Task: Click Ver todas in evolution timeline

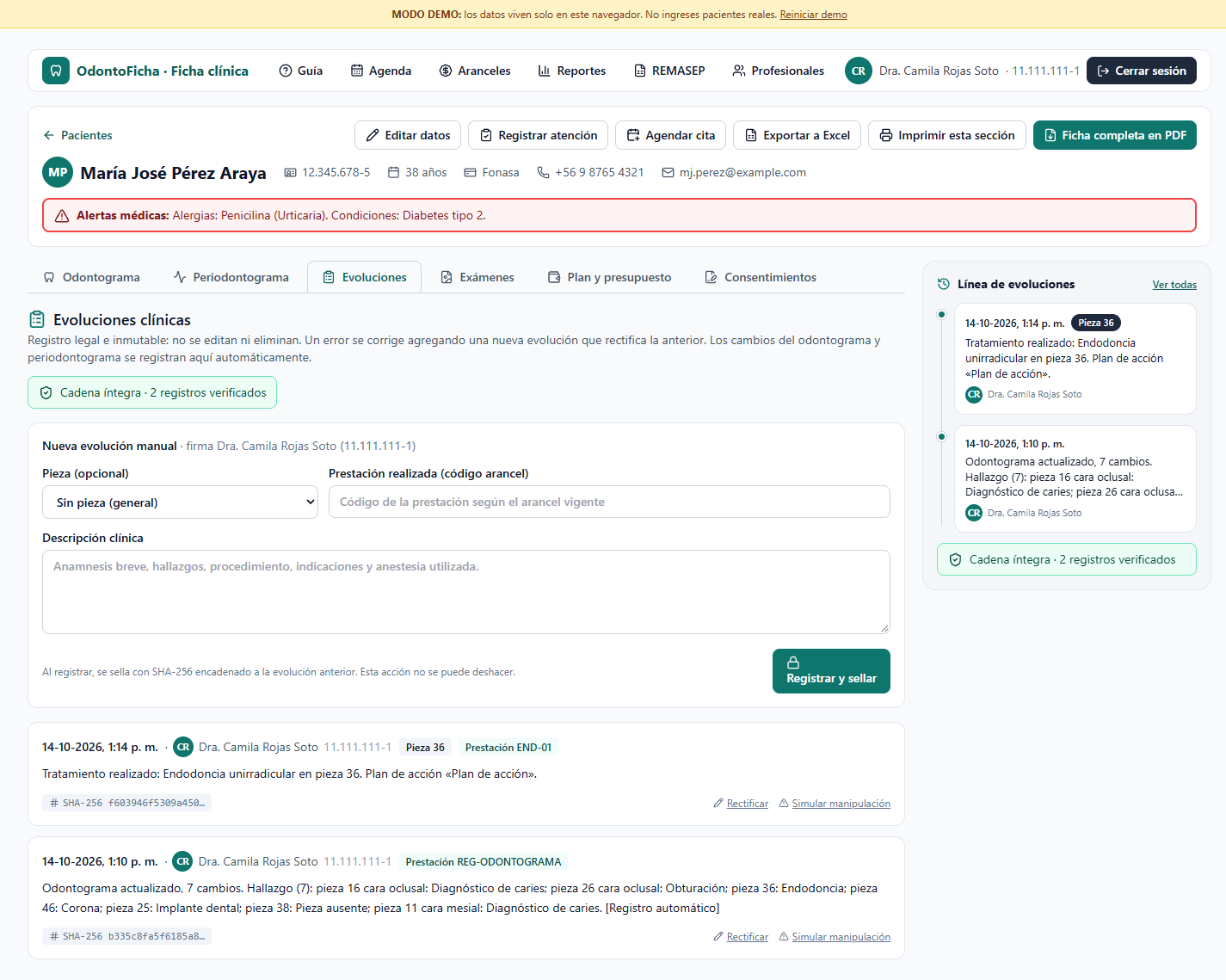Action: [x=1174, y=285]
